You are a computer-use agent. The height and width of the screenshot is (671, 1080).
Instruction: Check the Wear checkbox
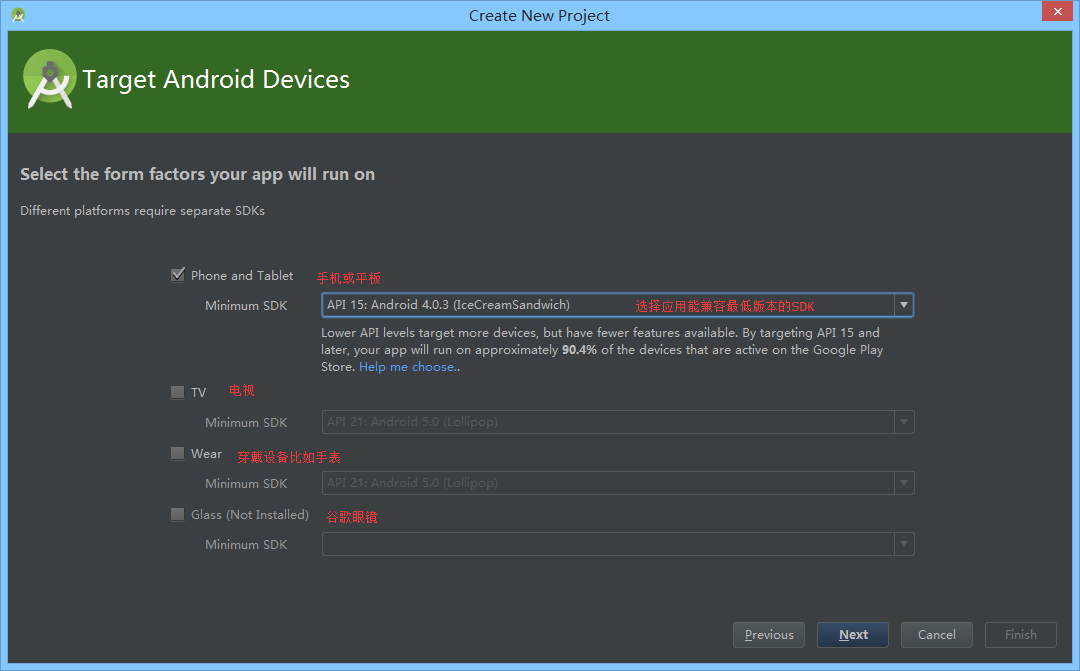[177, 453]
